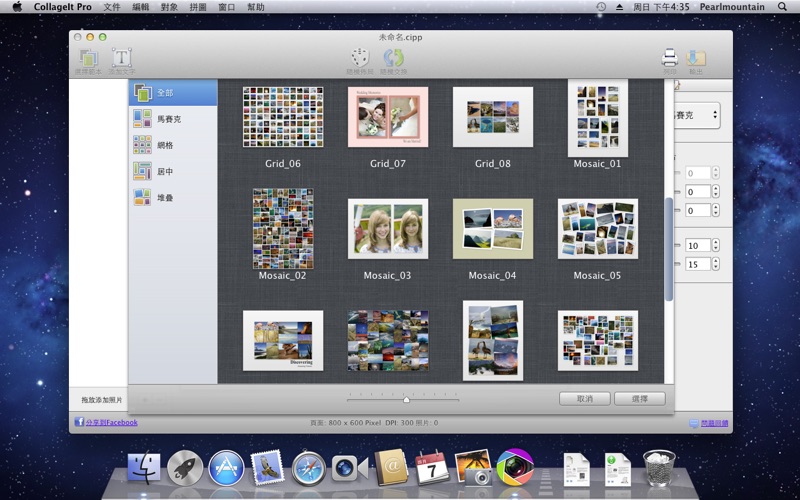Click the Spotlight search magnifier icon
This screenshot has width=800, height=500.
(x=782, y=7)
